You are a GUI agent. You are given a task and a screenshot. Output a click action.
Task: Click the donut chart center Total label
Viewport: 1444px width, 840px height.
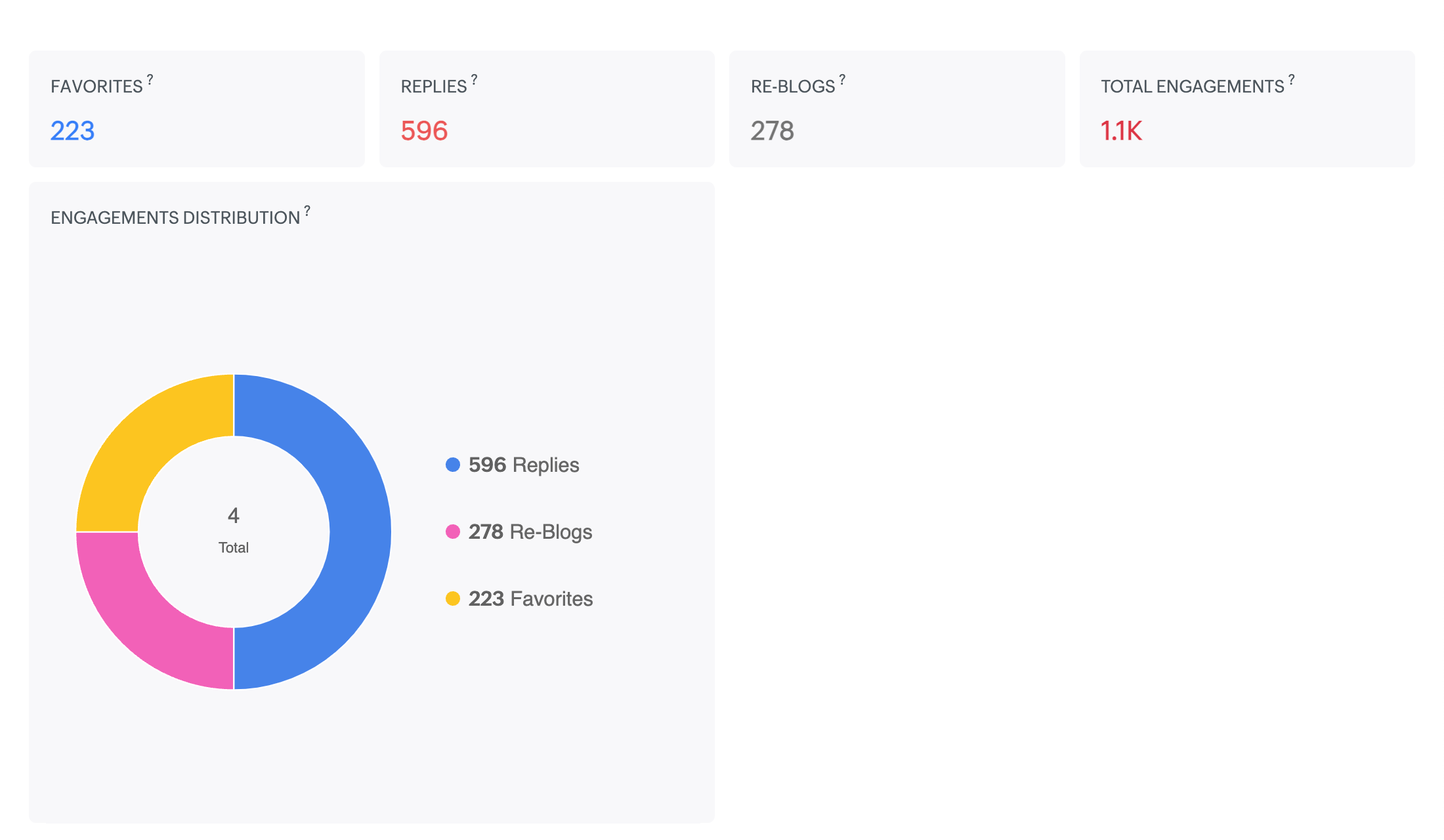point(234,547)
